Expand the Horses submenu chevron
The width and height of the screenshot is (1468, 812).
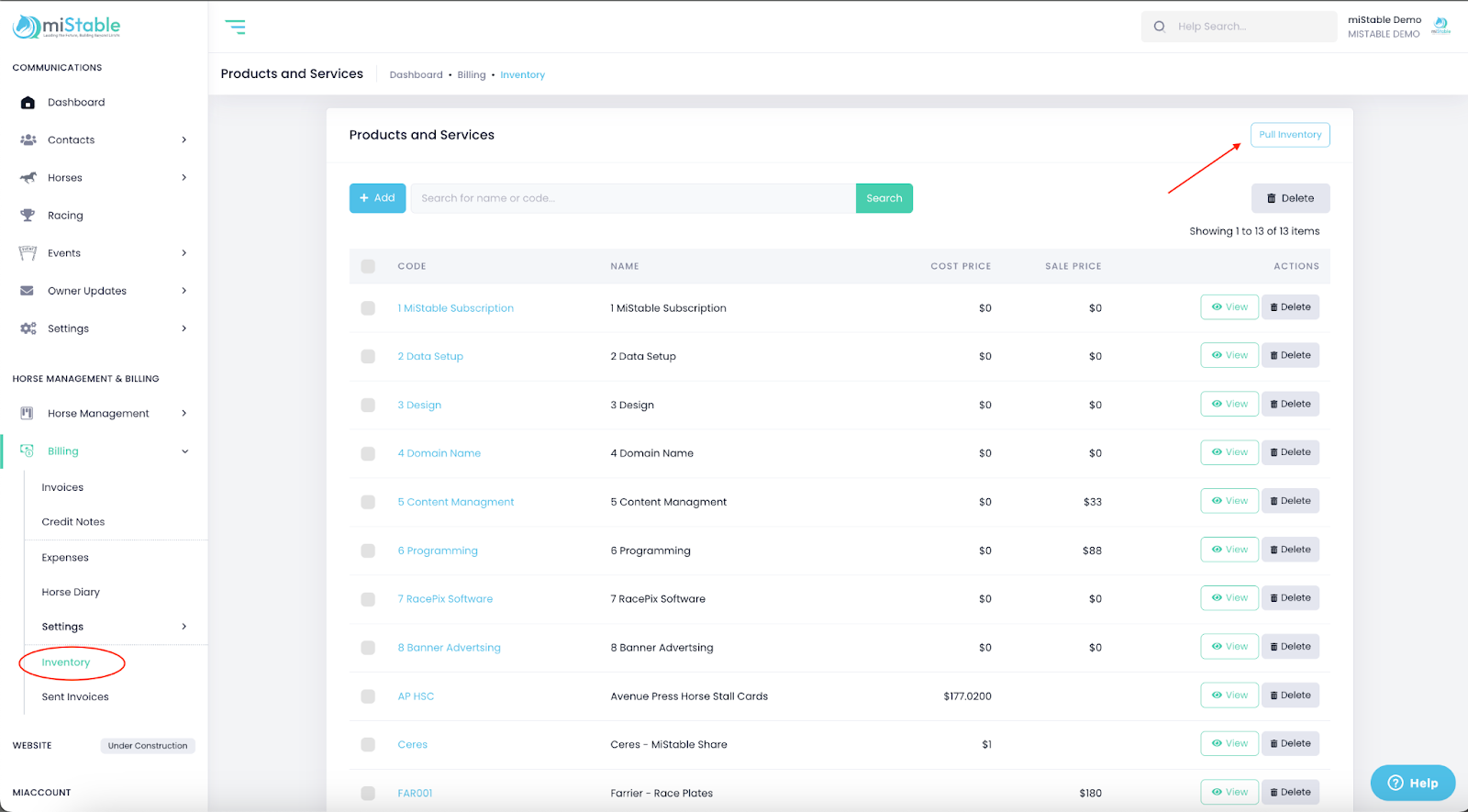[184, 178]
